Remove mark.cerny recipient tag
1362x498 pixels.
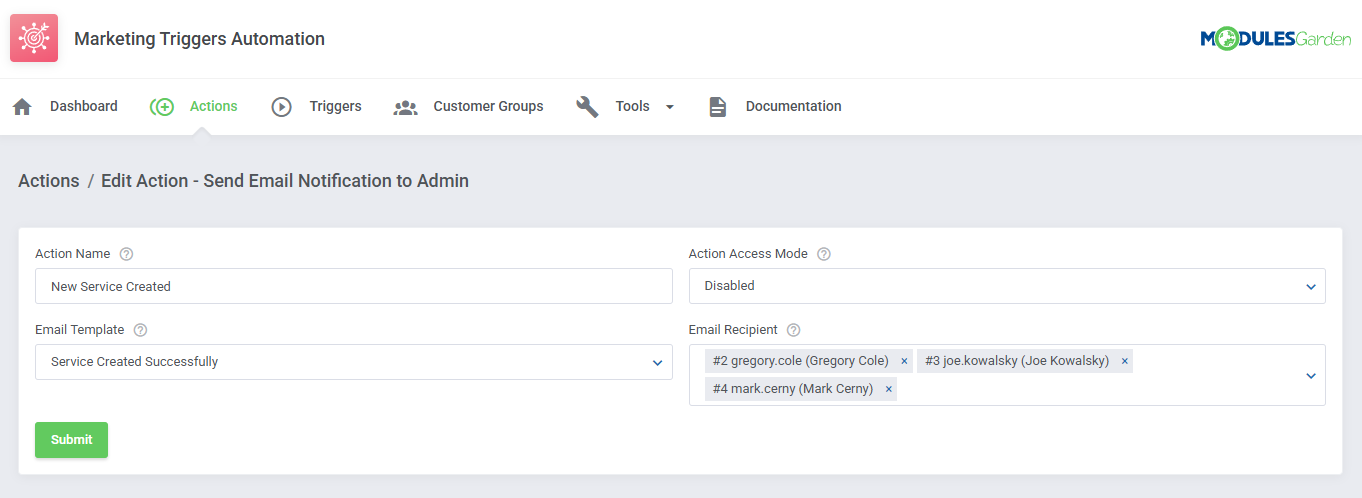coord(888,389)
